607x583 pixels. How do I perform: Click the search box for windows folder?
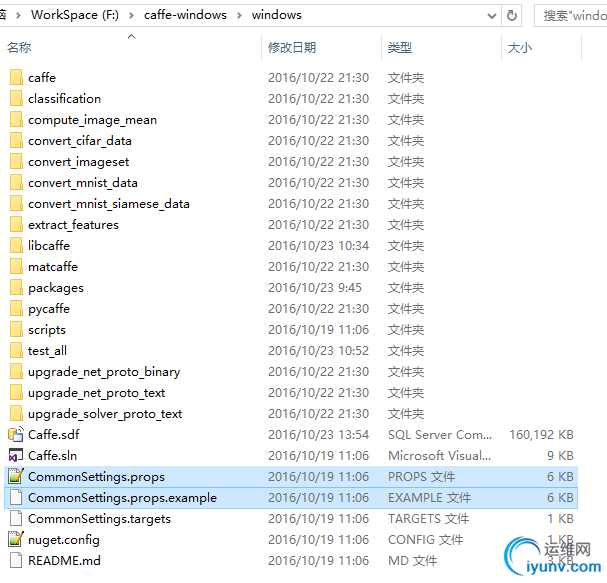pos(571,15)
